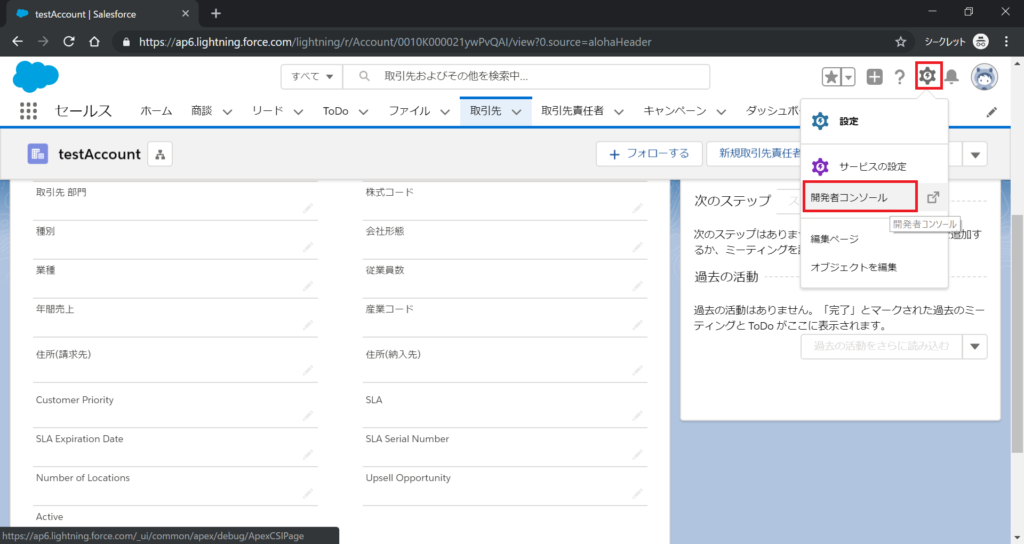Edit the 年間売上 field pencil icon
This screenshot has width=1024, height=544.
tap(309, 326)
